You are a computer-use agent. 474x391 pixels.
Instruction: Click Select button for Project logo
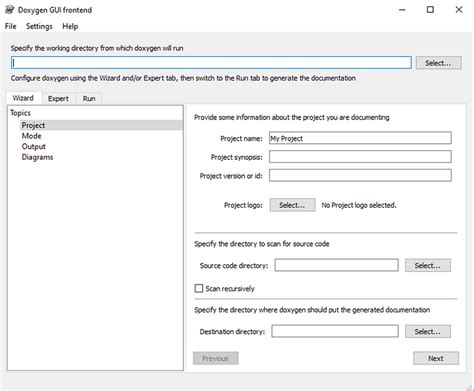pos(292,205)
